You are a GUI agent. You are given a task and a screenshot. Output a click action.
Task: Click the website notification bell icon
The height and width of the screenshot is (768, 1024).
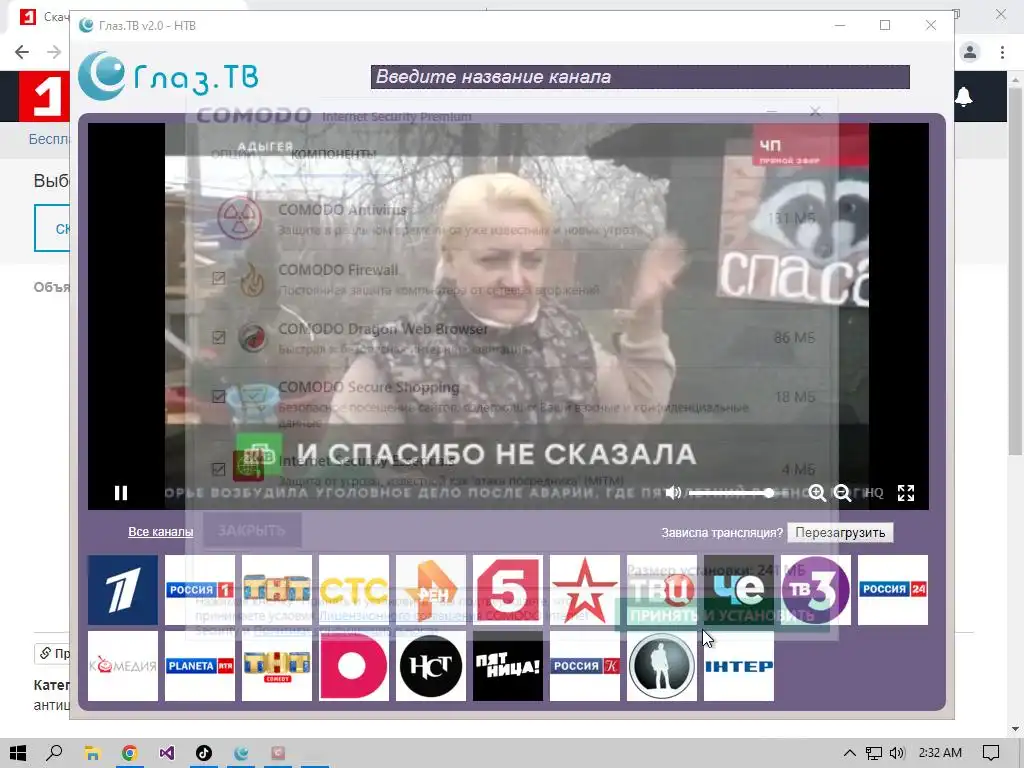(964, 97)
